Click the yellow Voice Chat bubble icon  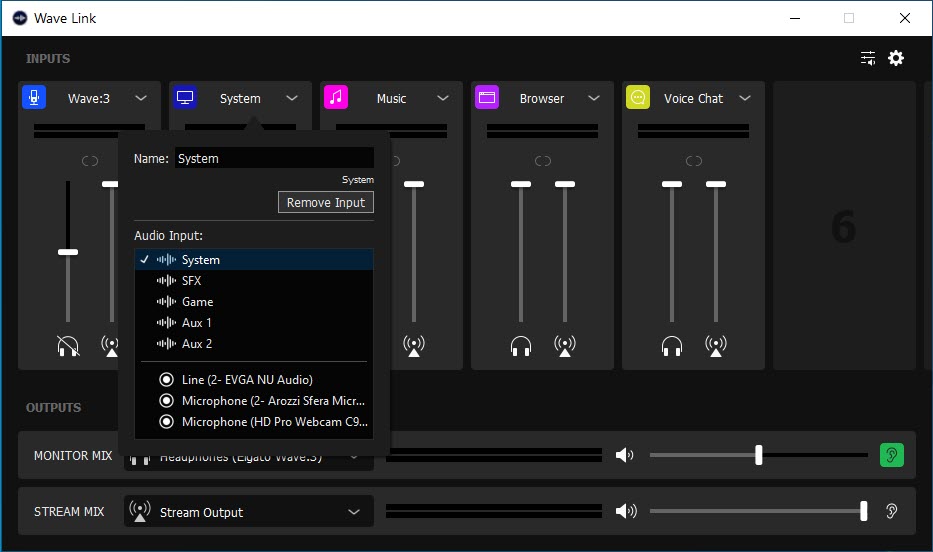click(638, 97)
